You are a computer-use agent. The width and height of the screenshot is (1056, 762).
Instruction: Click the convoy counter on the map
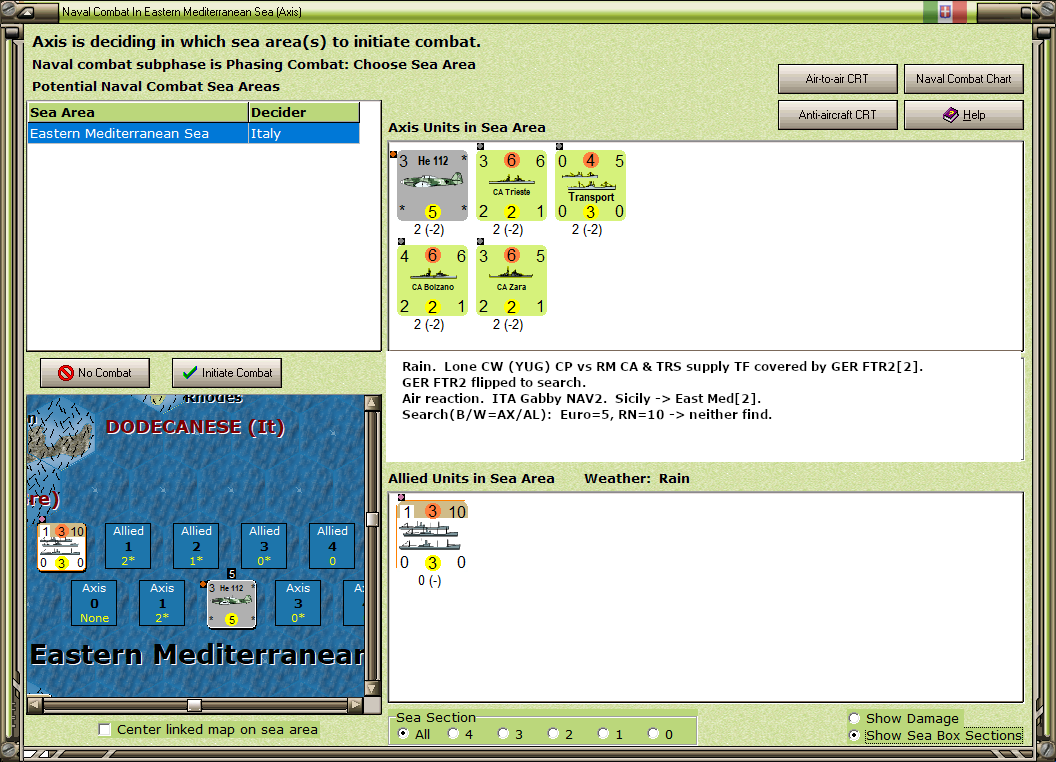[61, 546]
